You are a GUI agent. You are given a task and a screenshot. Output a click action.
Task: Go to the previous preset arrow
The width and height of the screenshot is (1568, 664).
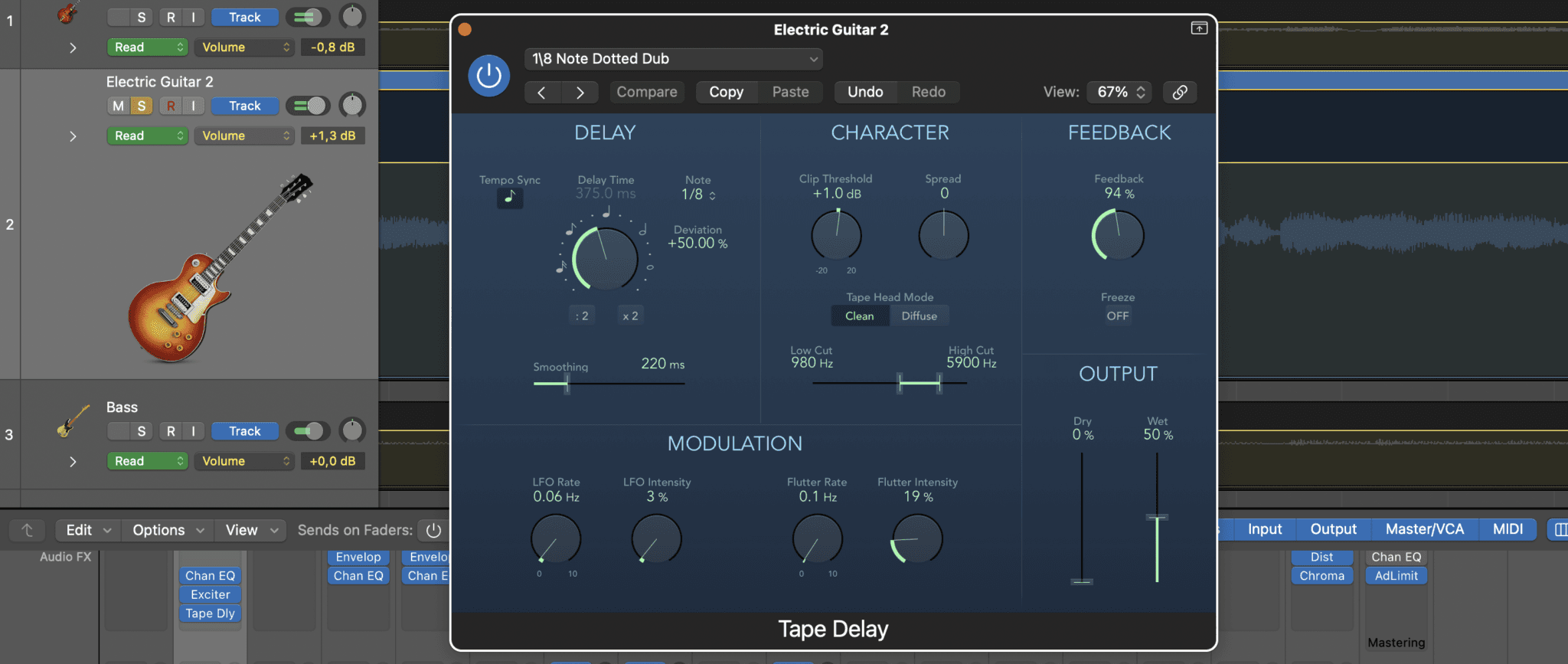coord(542,92)
